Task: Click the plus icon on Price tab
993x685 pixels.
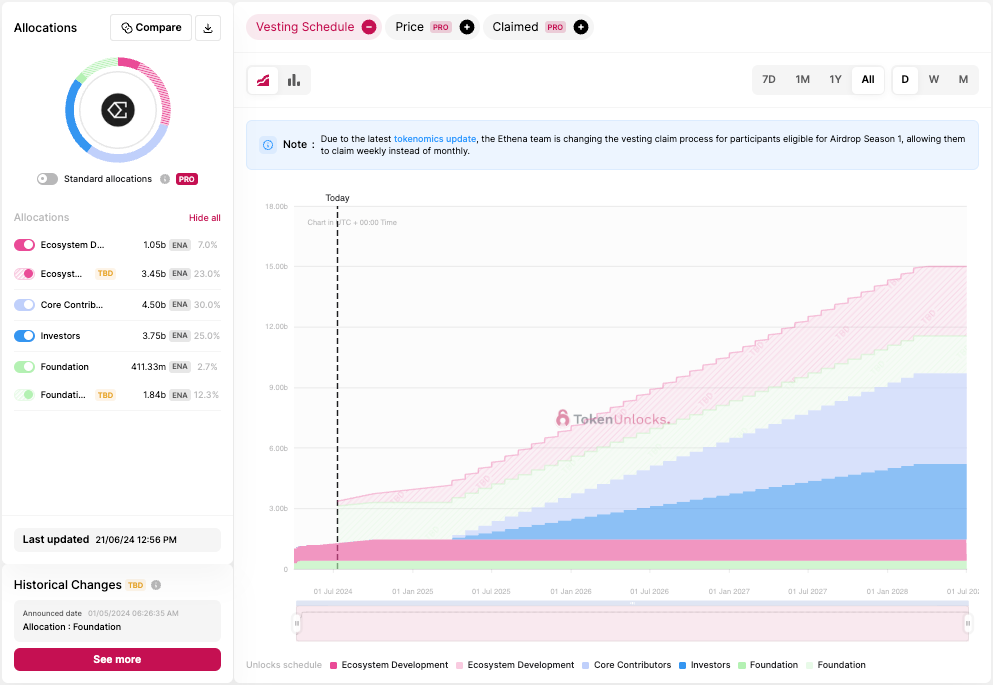Action: (467, 27)
